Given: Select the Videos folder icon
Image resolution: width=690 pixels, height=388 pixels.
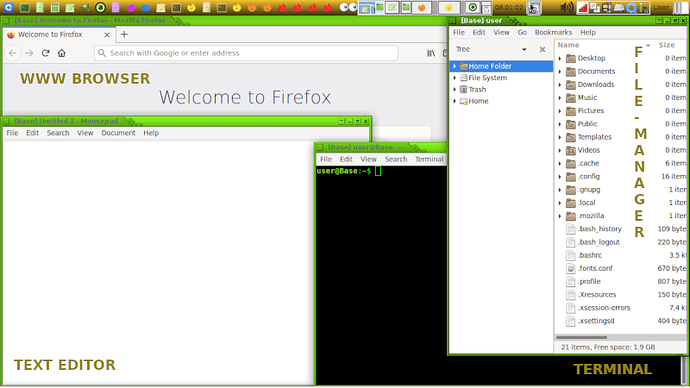Looking at the screenshot, I should click(x=571, y=150).
